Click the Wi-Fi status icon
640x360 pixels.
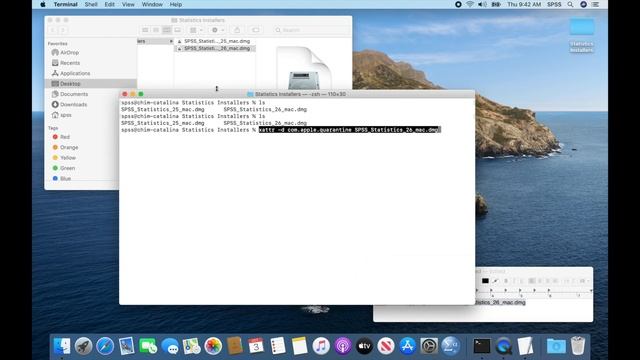click(470, 4)
